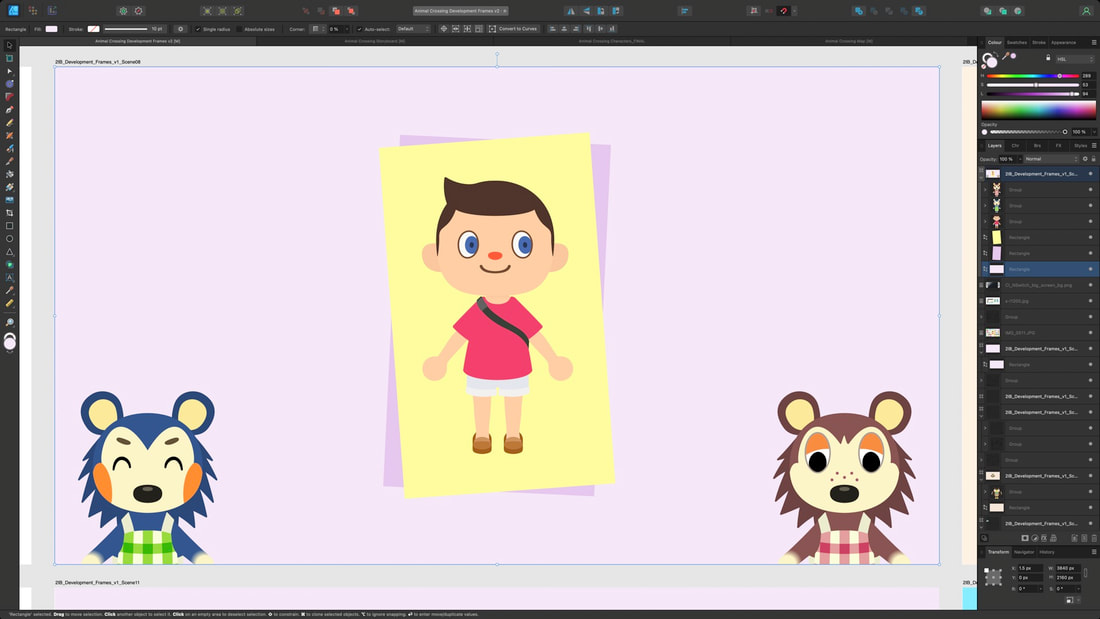Click the layer effects fx icon

point(1044,538)
